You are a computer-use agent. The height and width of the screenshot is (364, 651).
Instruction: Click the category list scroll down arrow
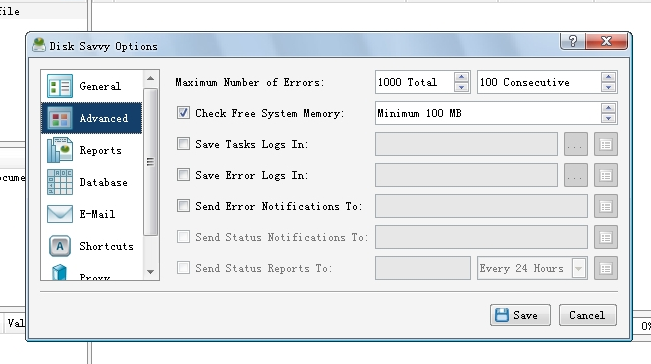click(x=150, y=272)
